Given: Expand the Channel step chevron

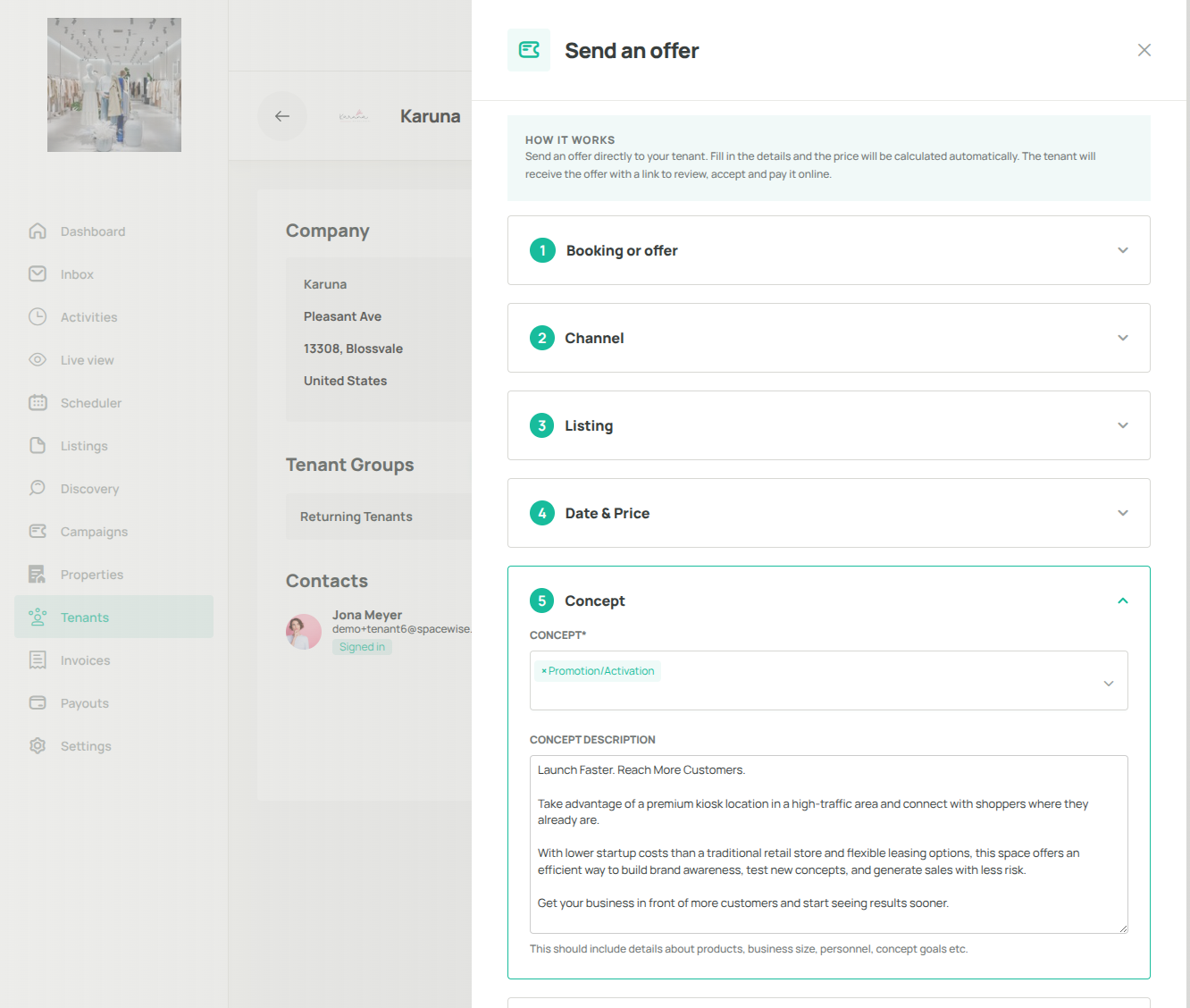Looking at the screenshot, I should (x=1123, y=338).
